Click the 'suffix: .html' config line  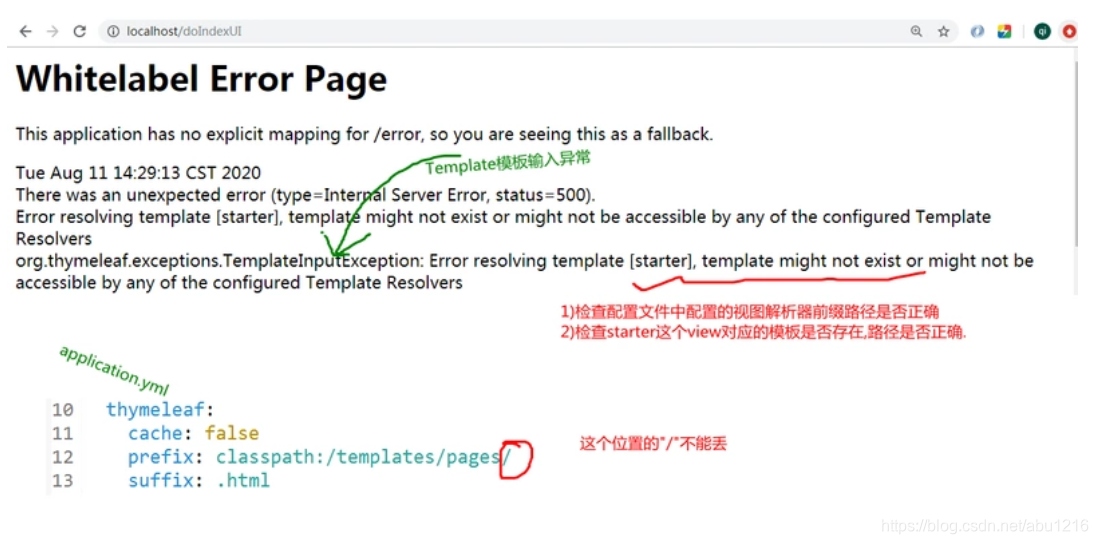[x=199, y=480]
